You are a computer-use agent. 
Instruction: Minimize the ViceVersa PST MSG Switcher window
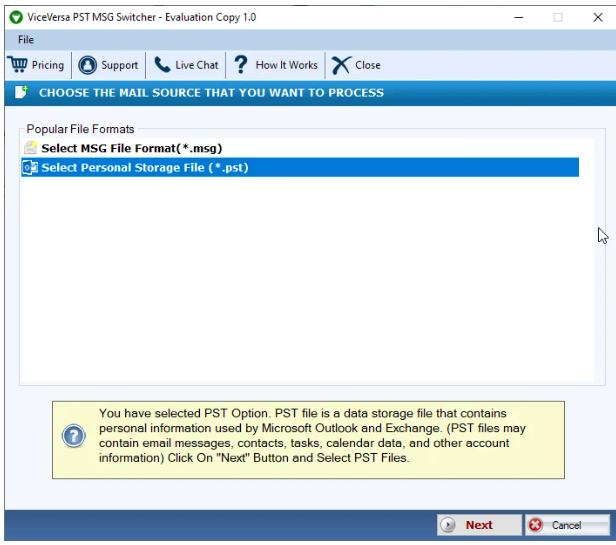coord(520,17)
